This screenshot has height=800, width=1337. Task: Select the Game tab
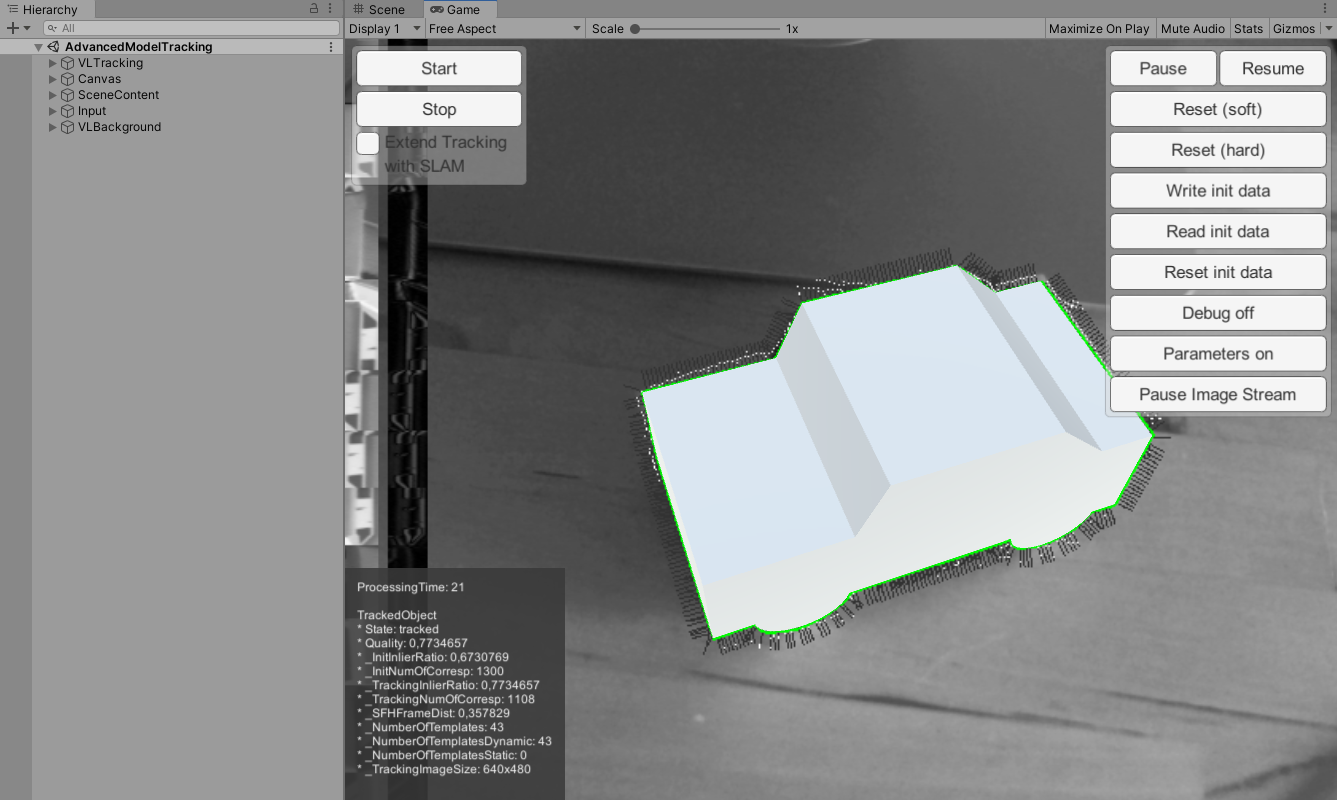(x=461, y=9)
